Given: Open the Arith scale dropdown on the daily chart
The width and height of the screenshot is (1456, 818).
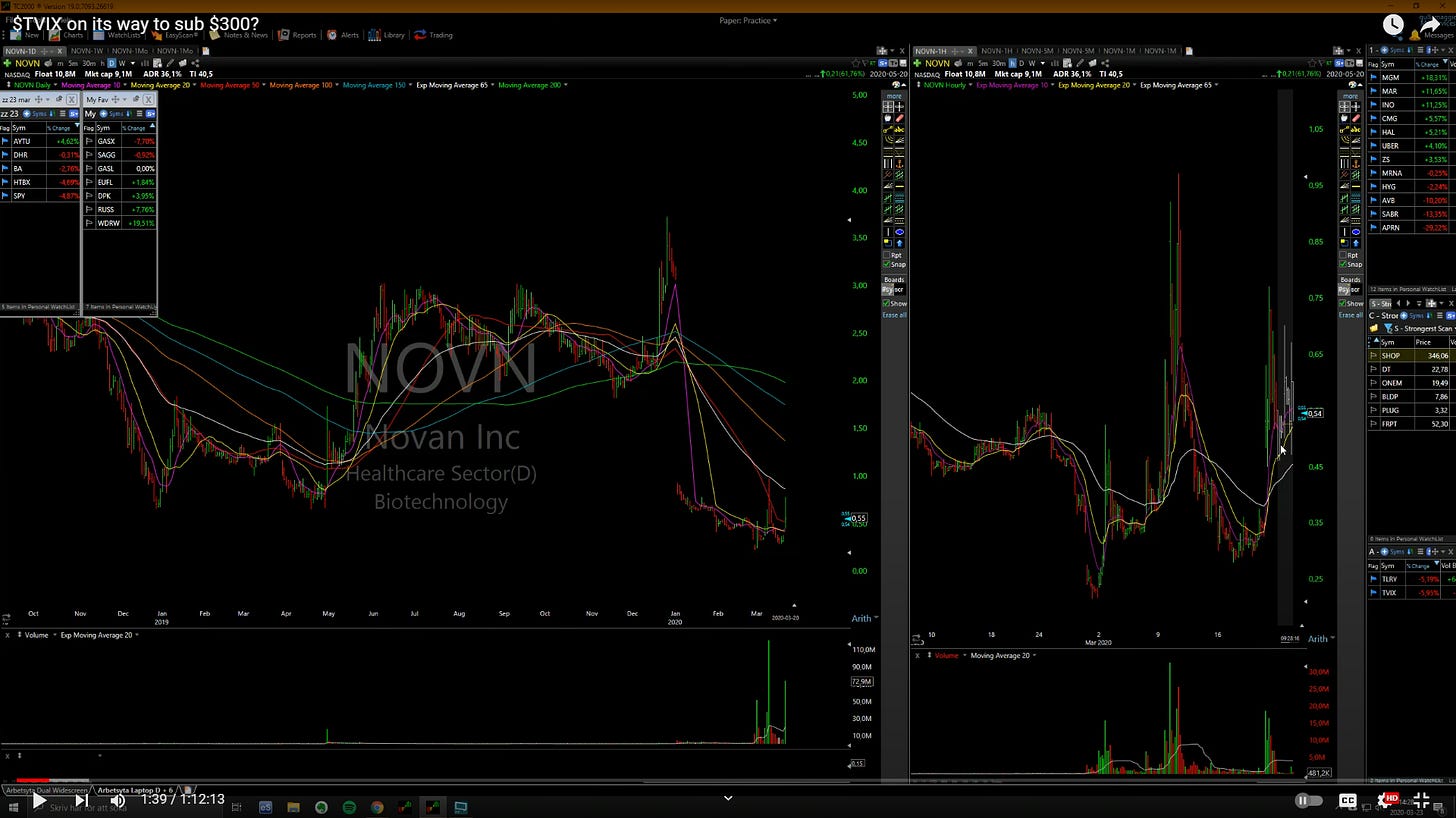Looking at the screenshot, I should [x=865, y=618].
